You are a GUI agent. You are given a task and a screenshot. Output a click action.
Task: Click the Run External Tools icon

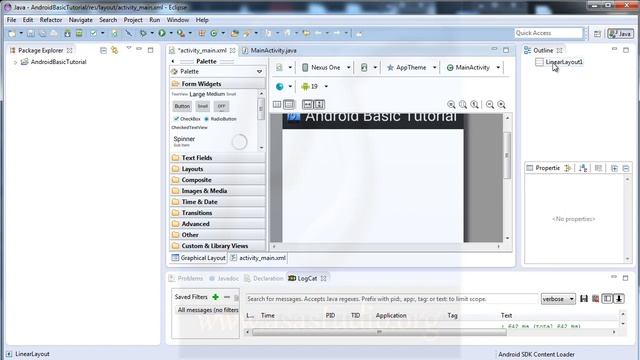pos(180,33)
